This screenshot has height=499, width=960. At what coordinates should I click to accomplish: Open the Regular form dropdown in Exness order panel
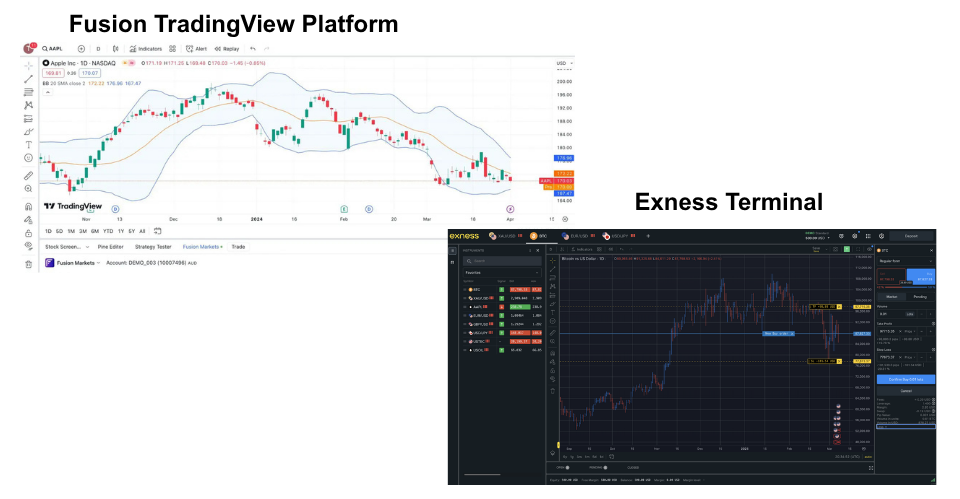pos(906,261)
